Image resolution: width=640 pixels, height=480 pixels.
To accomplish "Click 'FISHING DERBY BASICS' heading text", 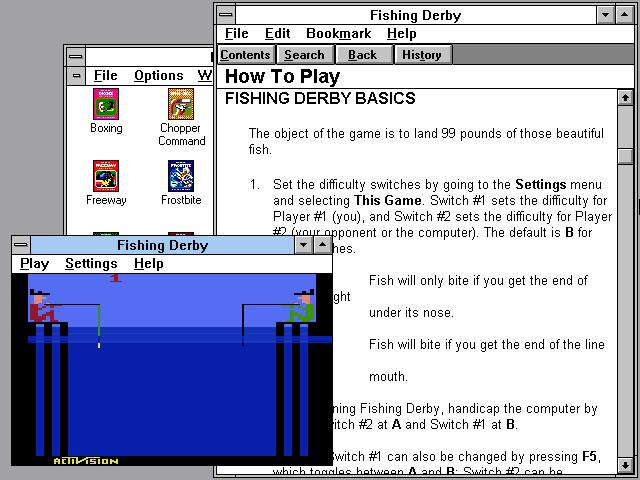I will [320, 98].
